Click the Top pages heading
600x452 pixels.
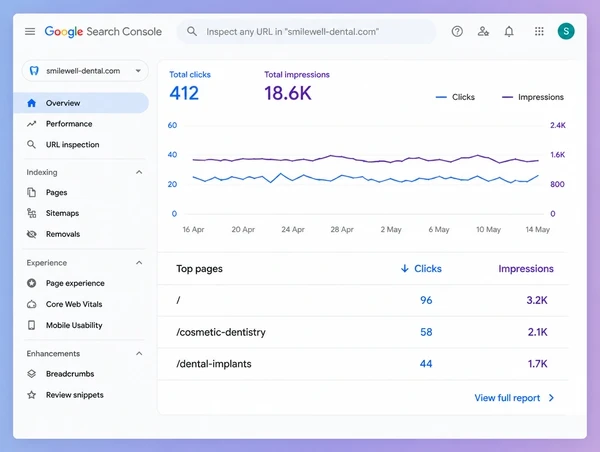click(x=199, y=269)
